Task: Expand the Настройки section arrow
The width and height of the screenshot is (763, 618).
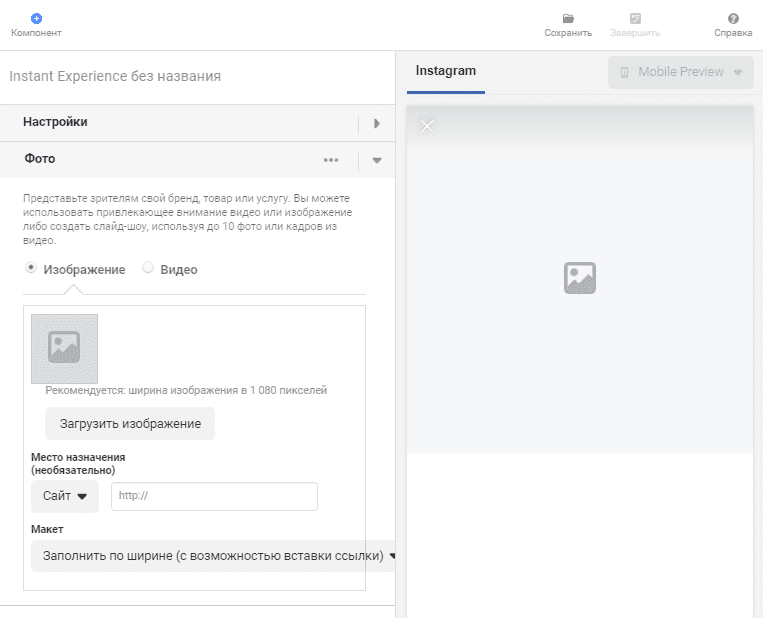Action: 377,123
